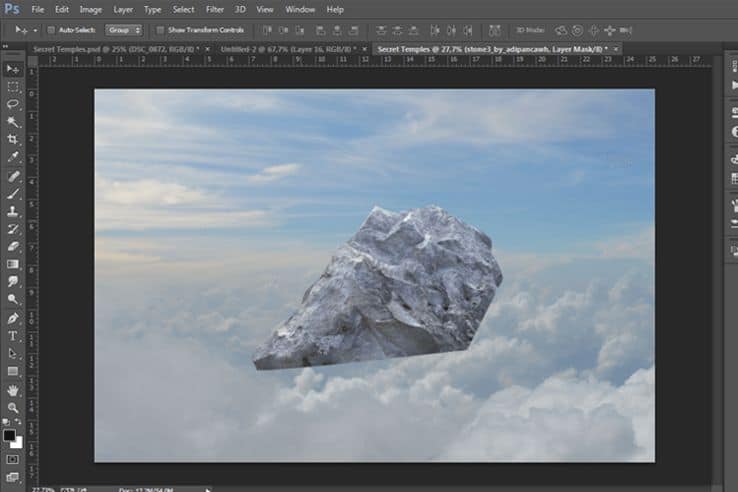Image resolution: width=738 pixels, height=492 pixels.
Task: Select the Crop tool
Action: pos(13,139)
